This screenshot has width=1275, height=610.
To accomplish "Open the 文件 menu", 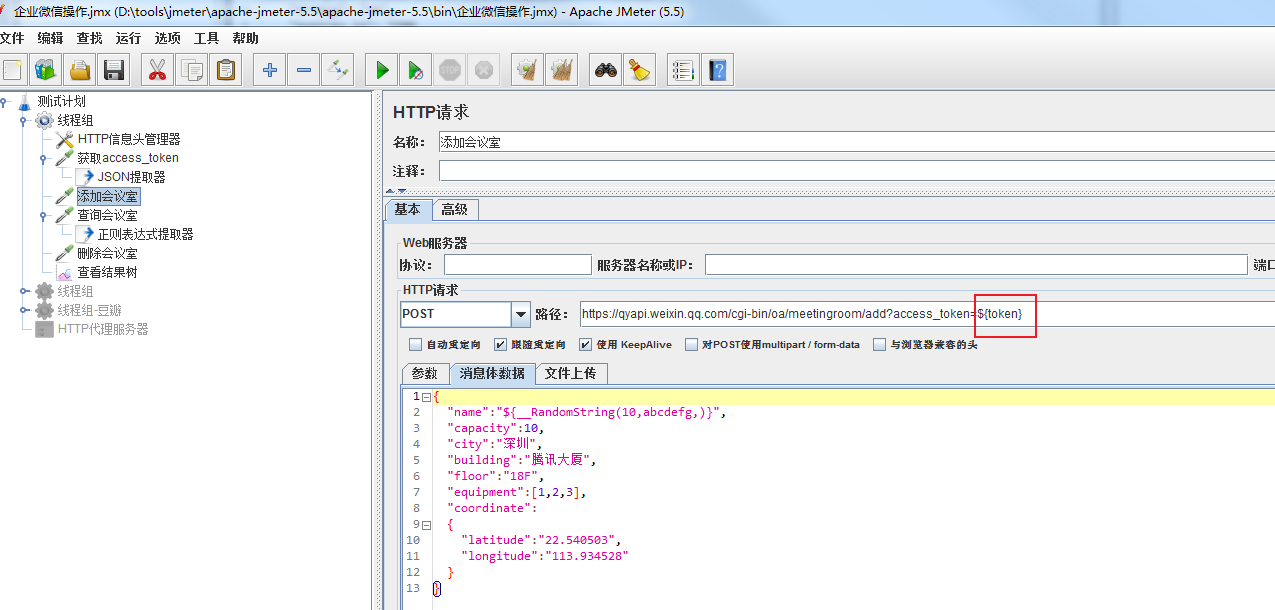I will [12, 38].
